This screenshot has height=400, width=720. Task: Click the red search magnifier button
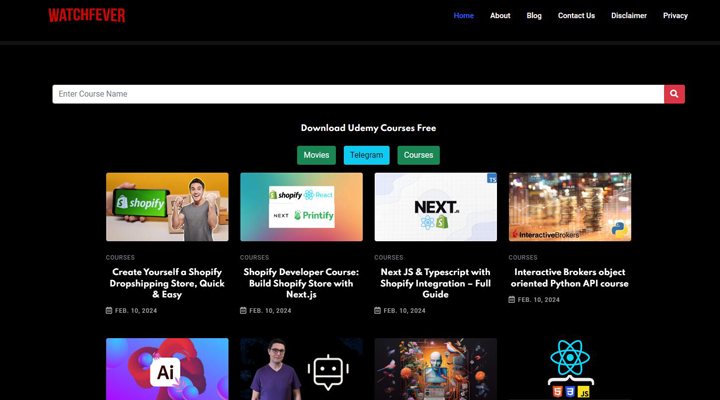pyautogui.click(x=674, y=94)
